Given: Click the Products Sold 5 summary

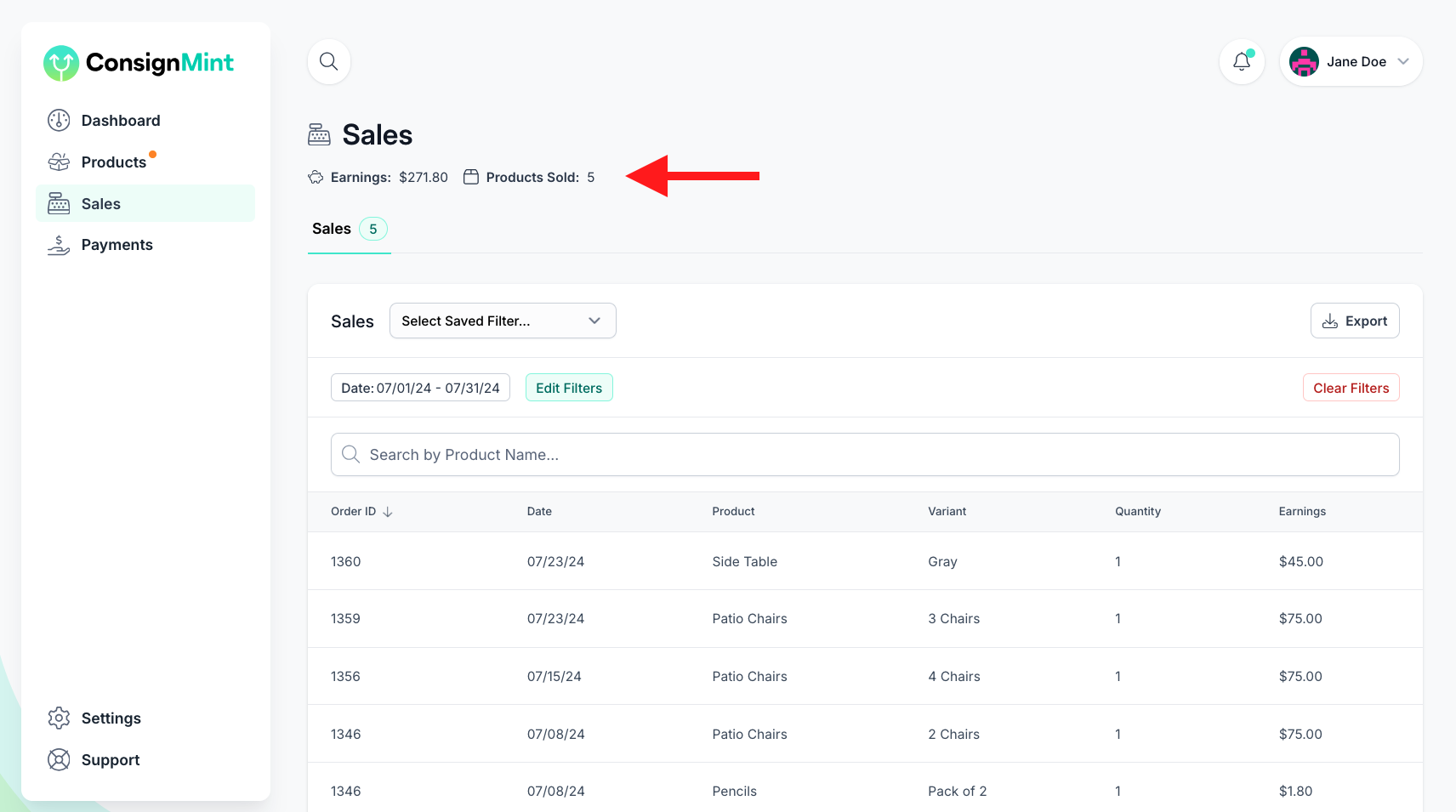Looking at the screenshot, I should pyautogui.click(x=529, y=177).
